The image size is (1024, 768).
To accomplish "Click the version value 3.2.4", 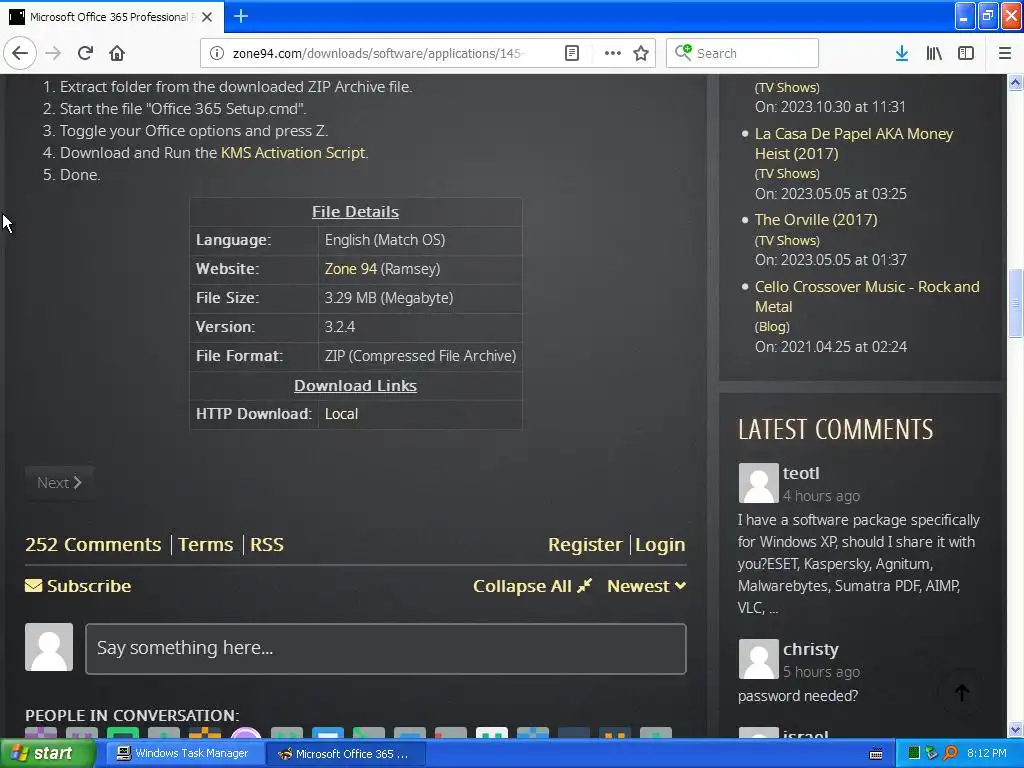I will pos(340,327).
